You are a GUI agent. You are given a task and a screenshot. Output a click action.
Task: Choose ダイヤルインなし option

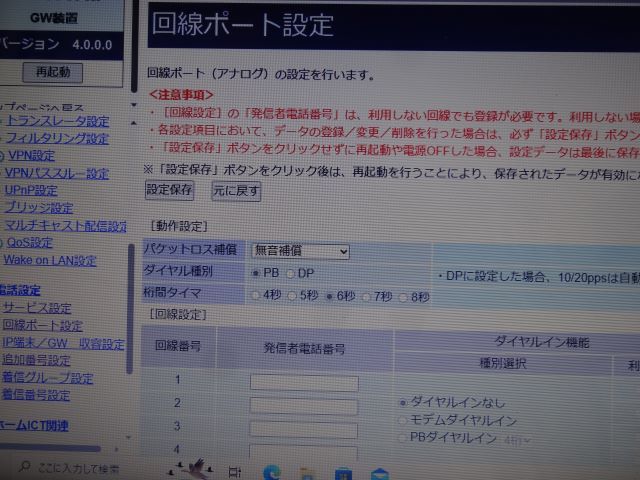tap(403, 402)
